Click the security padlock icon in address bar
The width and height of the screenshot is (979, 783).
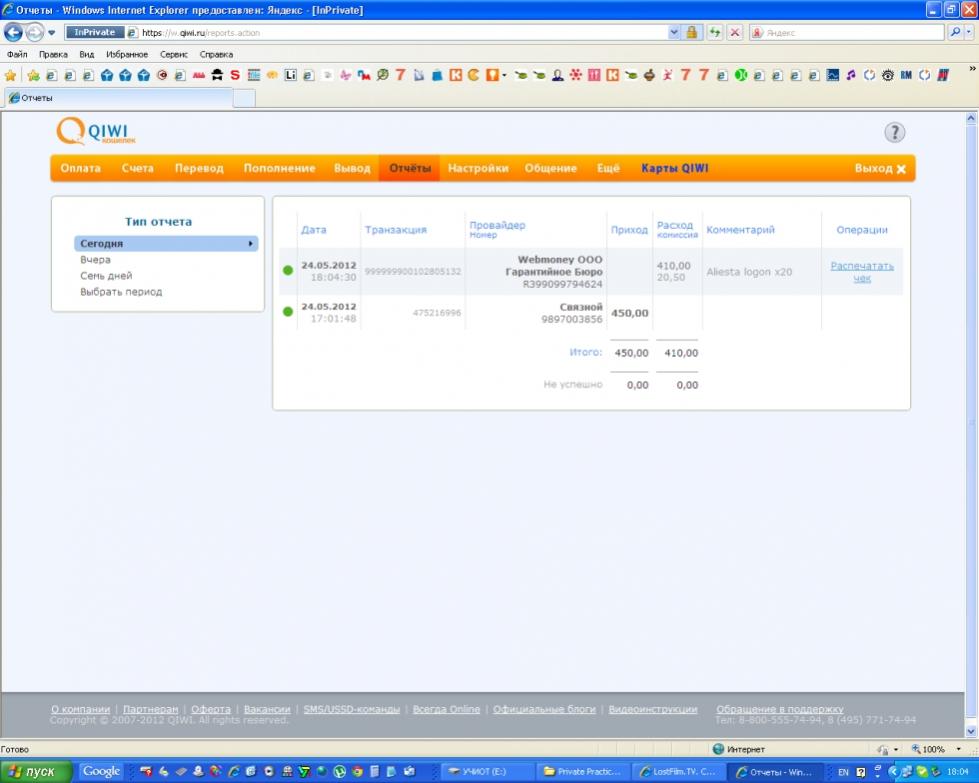coord(691,32)
